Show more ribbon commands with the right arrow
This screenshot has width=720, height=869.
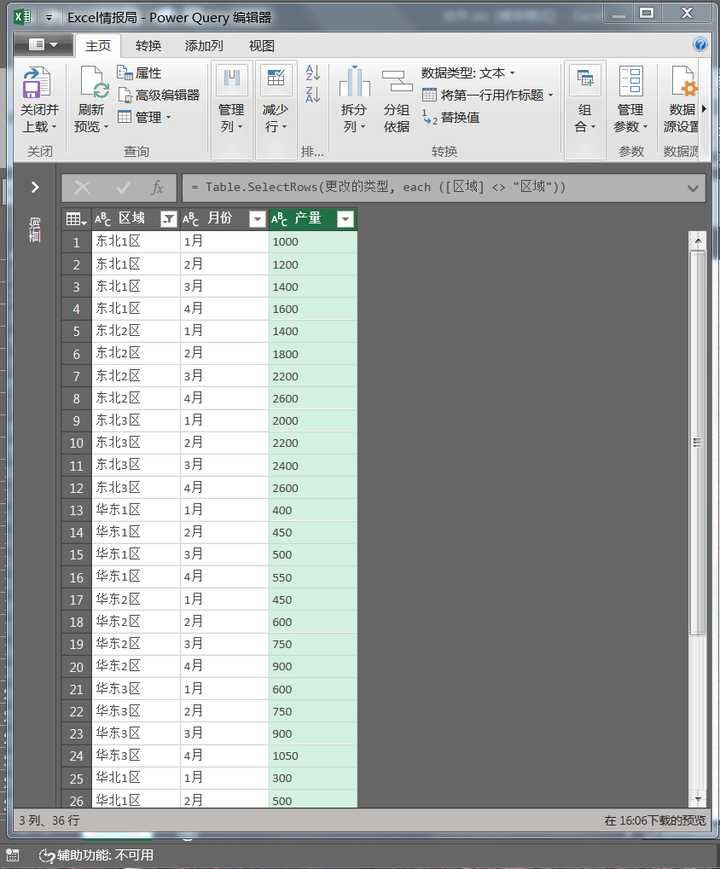tap(704, 109)
